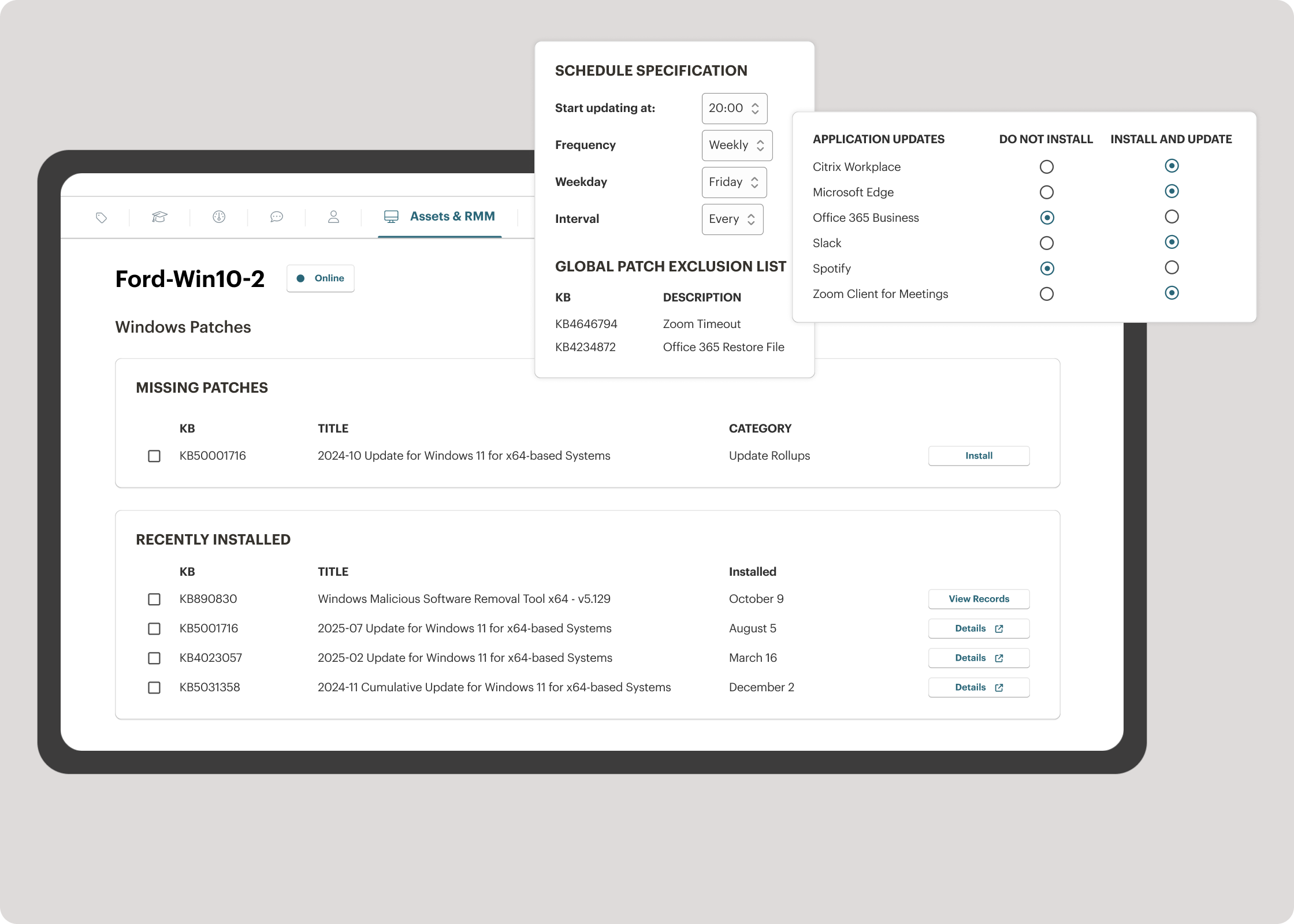
Task: Click the Online status badge beside Ford-Win10-2
Action: coord(320,278)
